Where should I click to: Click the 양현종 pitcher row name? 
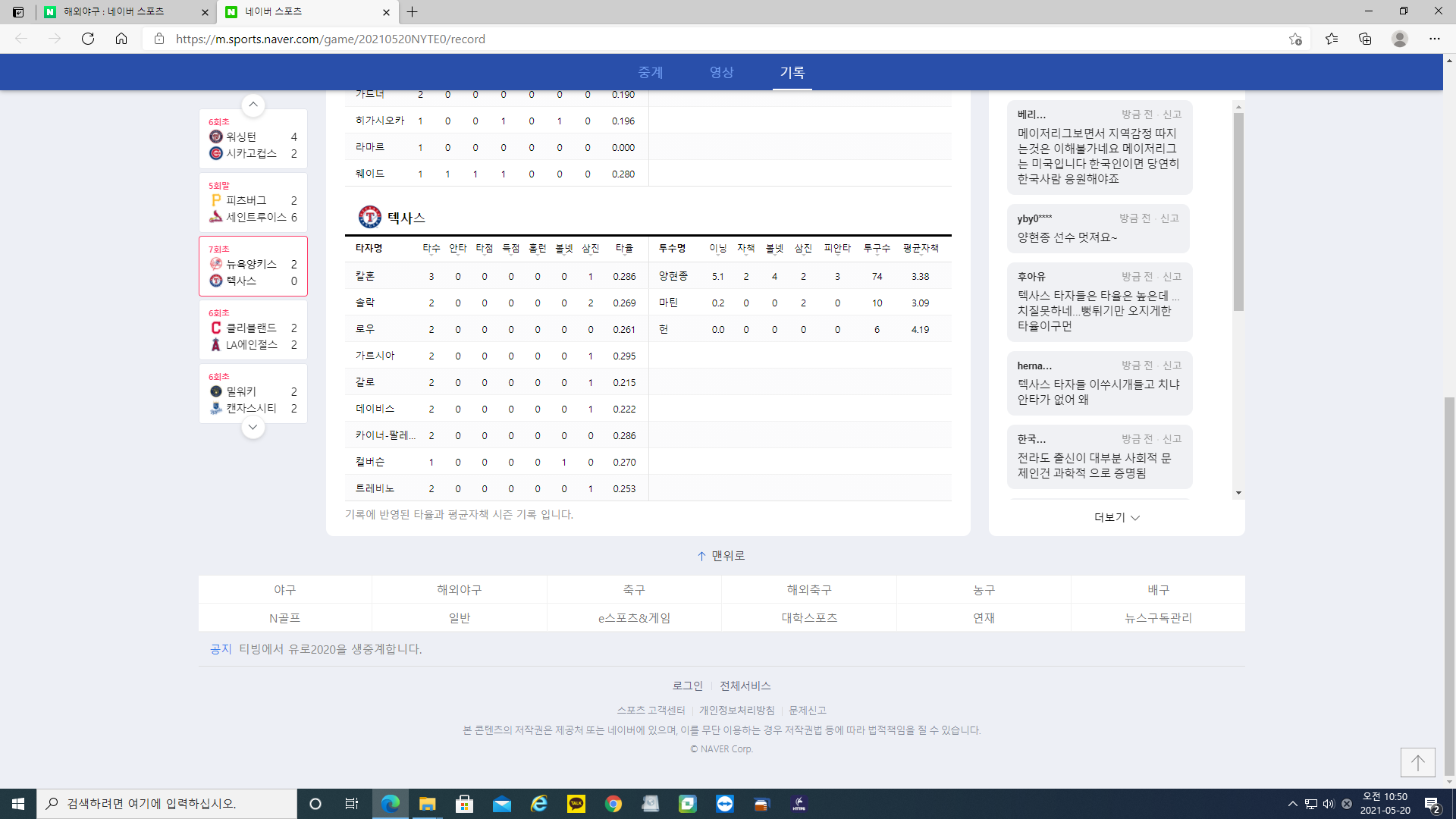673,276
